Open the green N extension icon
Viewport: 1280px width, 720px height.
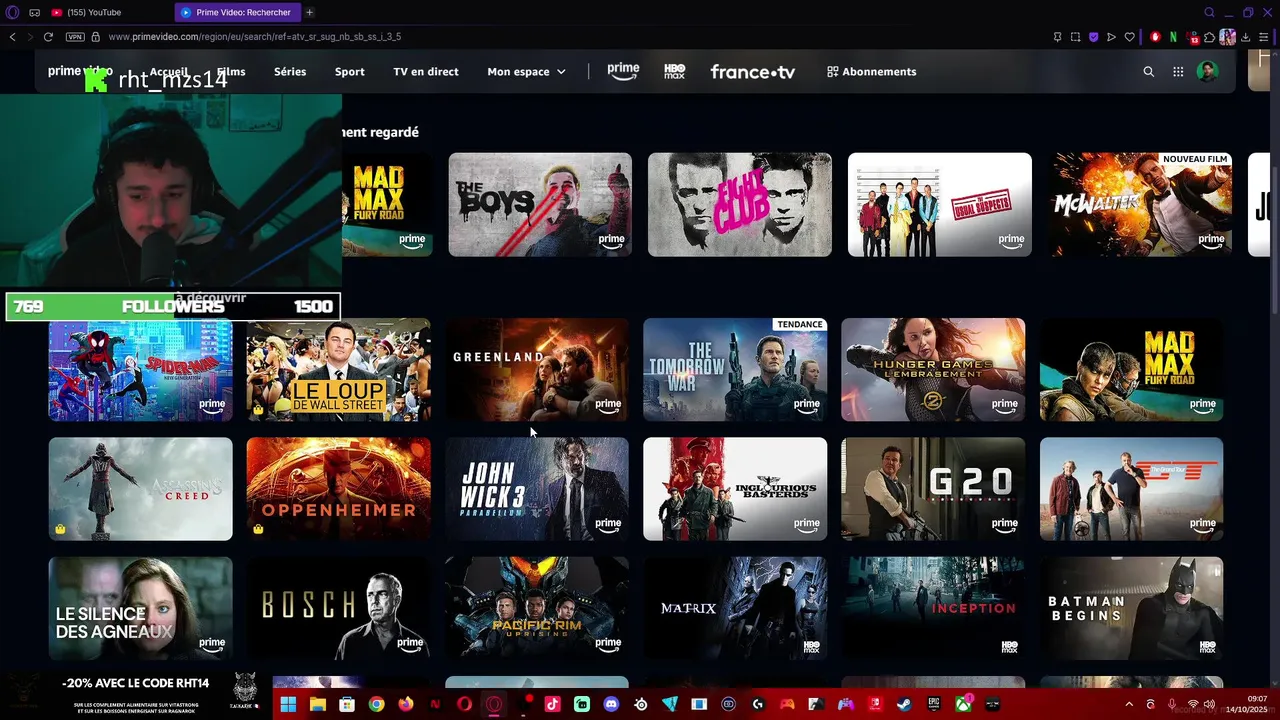coord(1173,37)
